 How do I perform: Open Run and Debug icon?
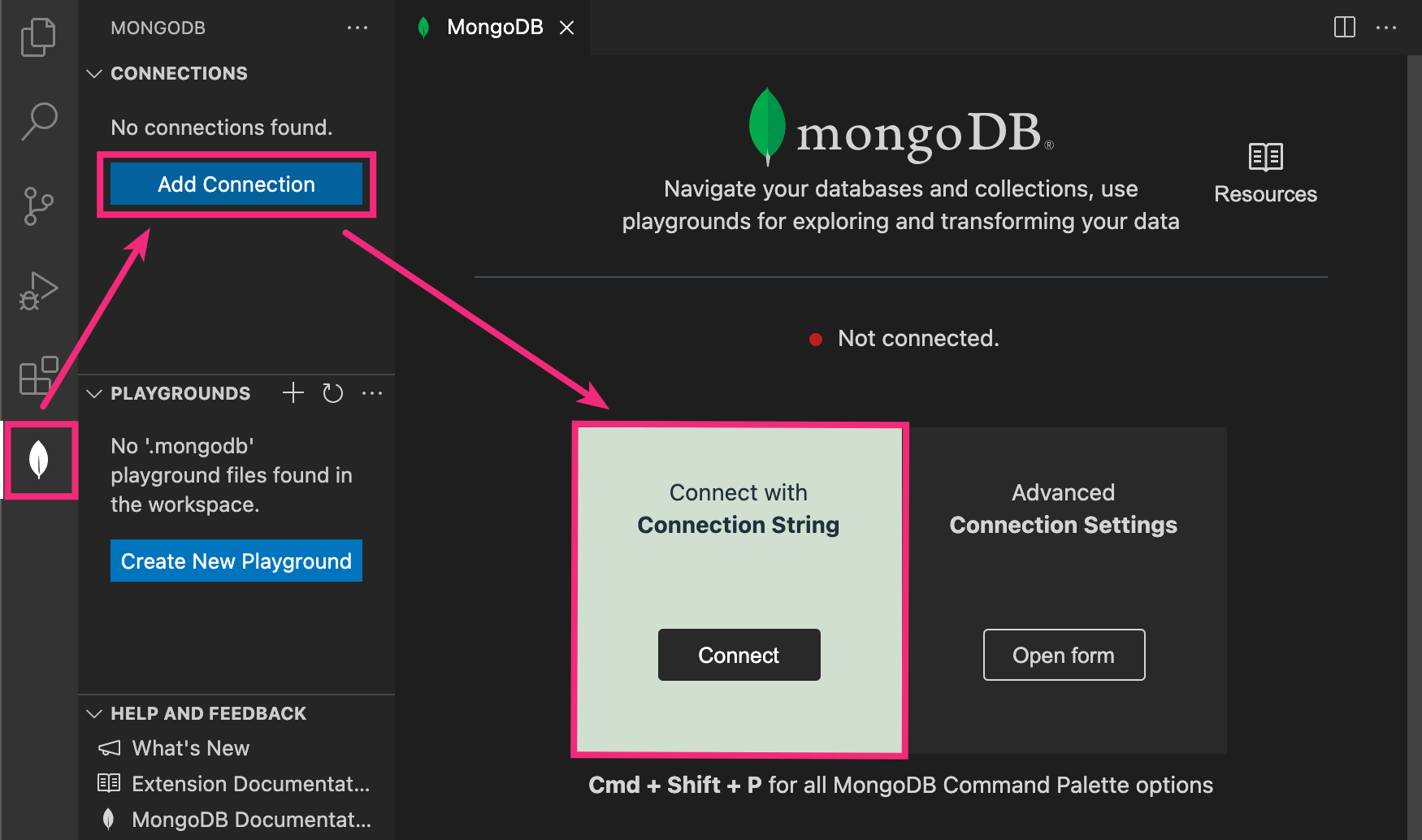[x=38, y=291]
